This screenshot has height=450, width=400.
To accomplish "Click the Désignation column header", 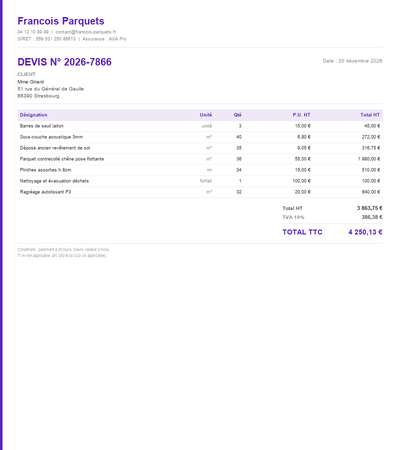I will click(33, 115).
